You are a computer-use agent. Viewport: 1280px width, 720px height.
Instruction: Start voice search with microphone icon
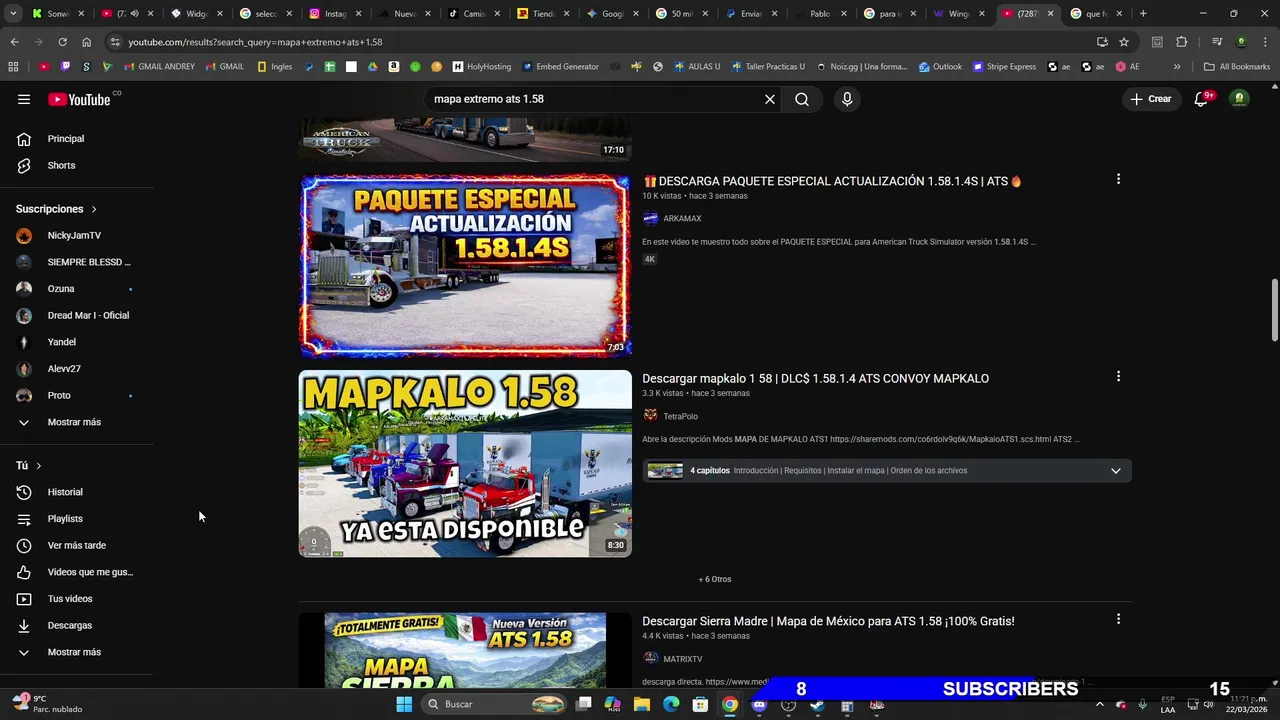847,99
